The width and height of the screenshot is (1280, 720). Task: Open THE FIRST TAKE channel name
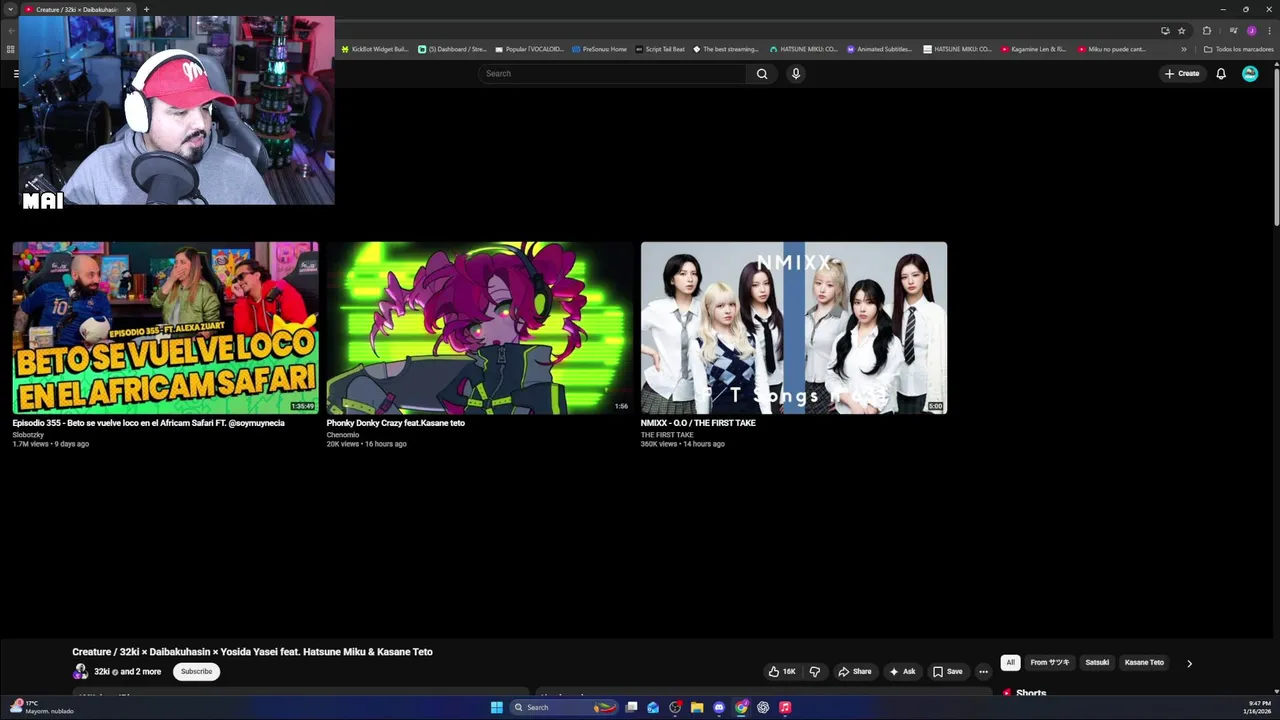click(x=667, y=435)
